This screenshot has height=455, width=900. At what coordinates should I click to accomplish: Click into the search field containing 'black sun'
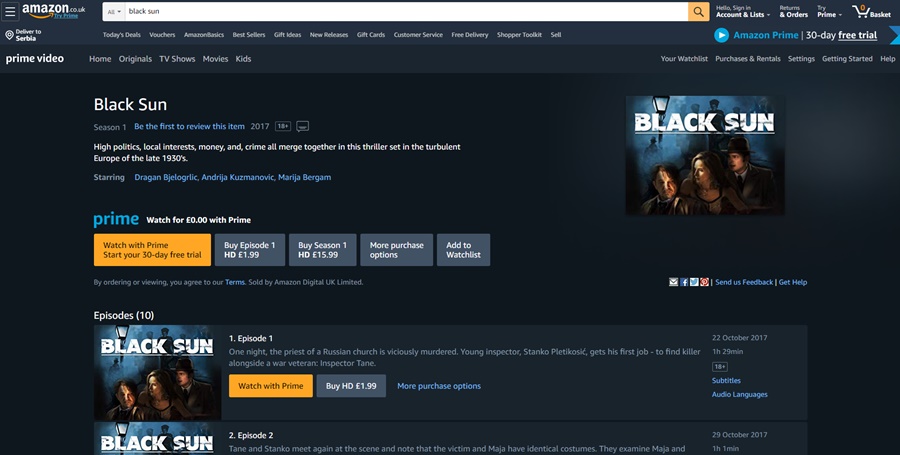[x=400, y=11]
